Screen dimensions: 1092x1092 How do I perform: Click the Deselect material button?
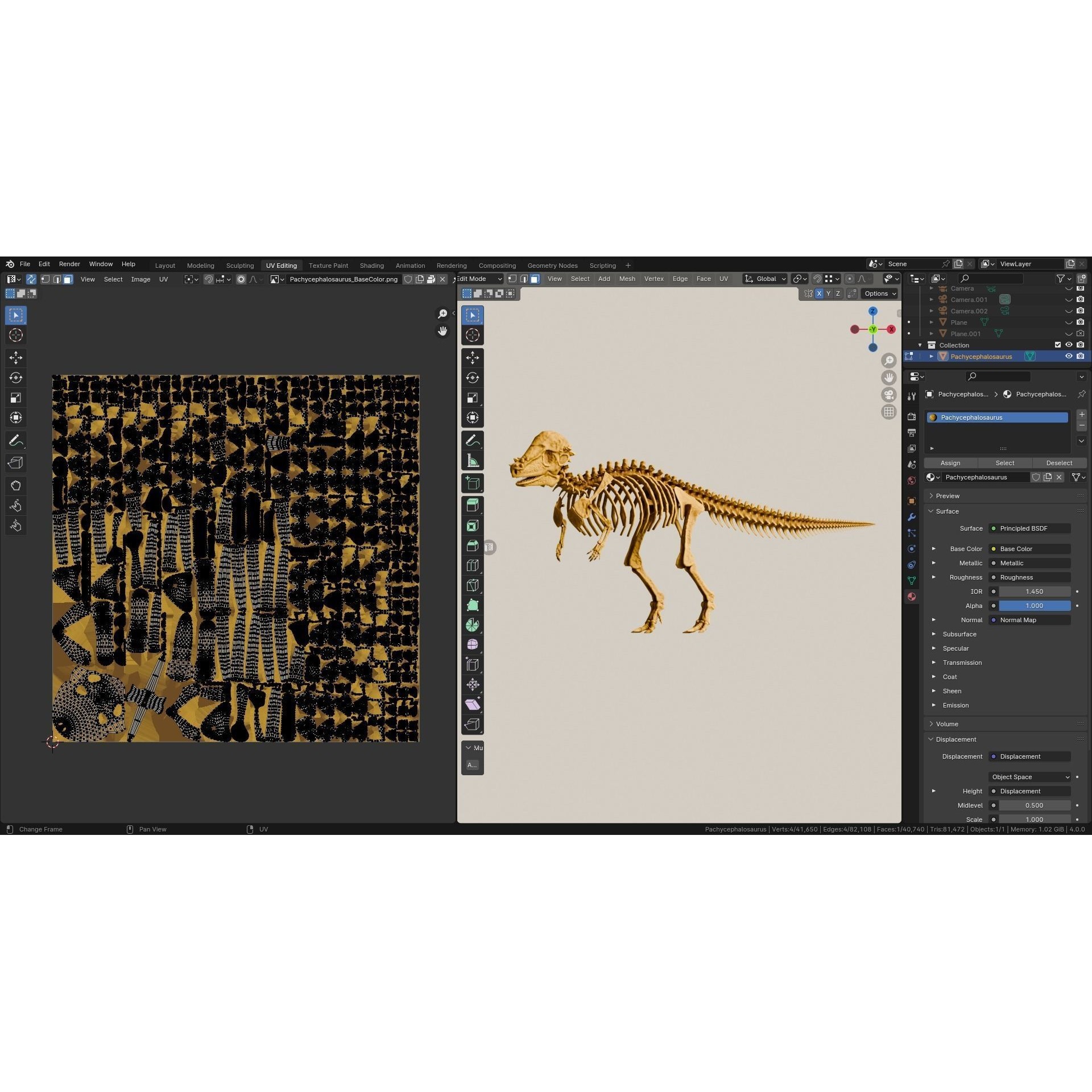pos(1058,463)
